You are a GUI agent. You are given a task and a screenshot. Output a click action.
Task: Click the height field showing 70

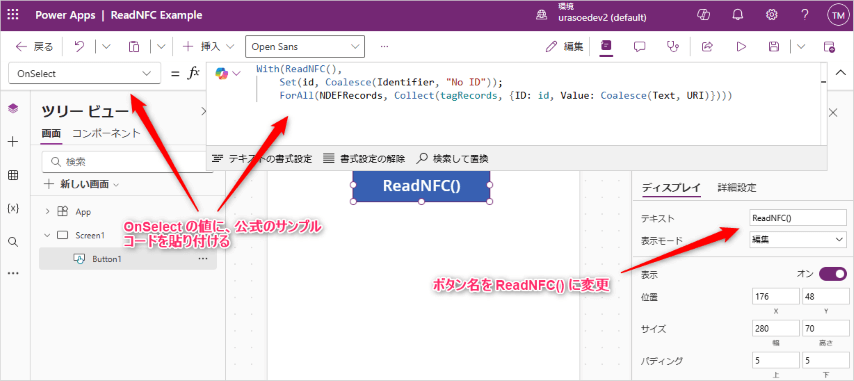(x=825, y=329)
